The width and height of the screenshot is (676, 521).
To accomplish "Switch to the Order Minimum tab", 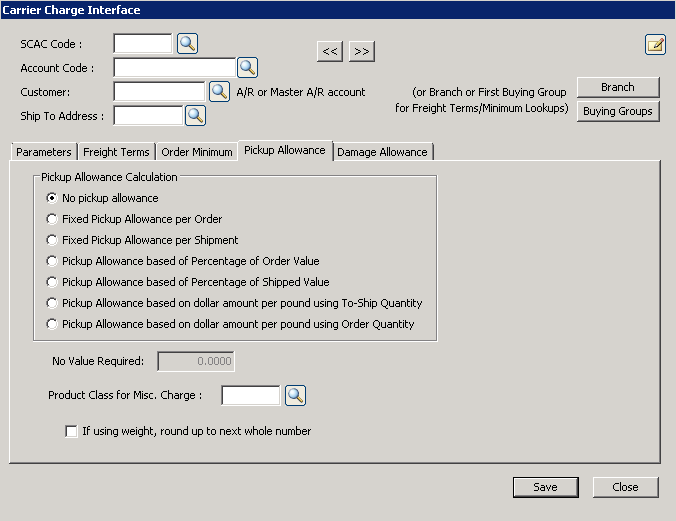I will coord(196,152).
